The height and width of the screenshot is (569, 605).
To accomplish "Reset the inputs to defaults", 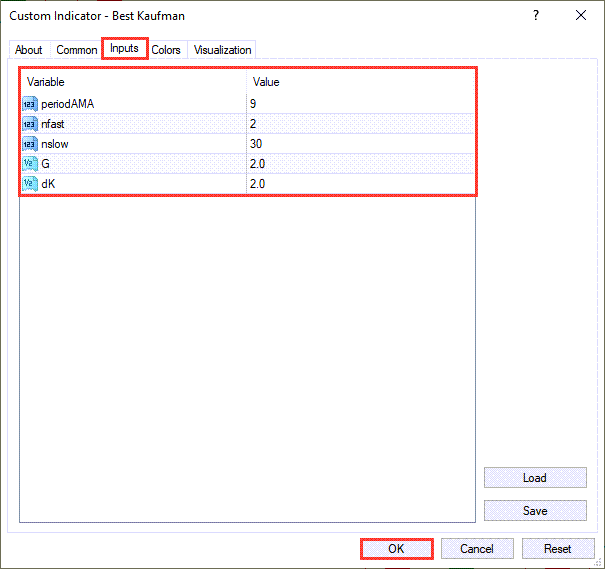I will (557, 548).
